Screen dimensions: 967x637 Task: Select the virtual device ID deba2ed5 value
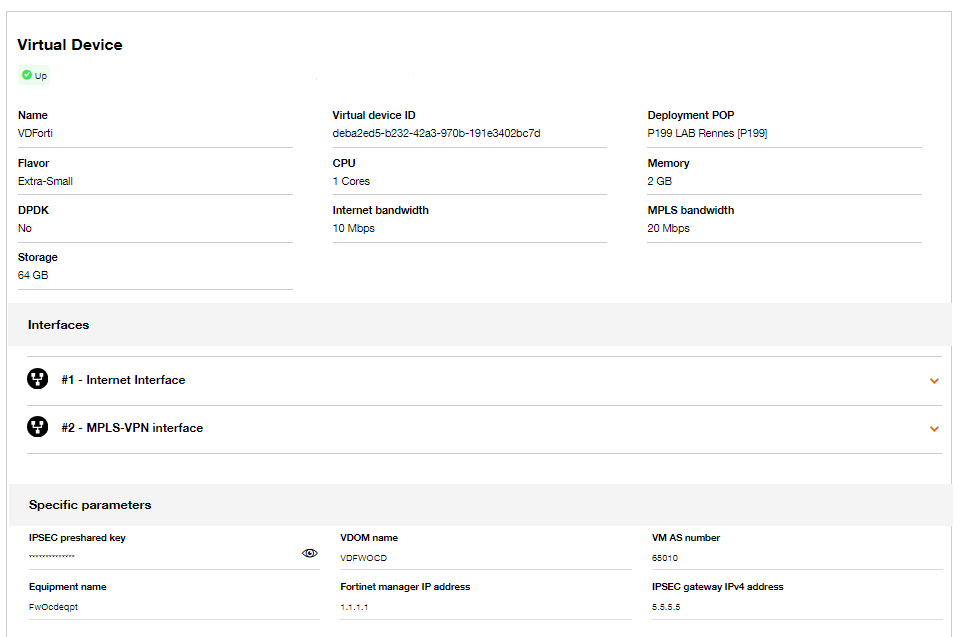tap(436, 133)
